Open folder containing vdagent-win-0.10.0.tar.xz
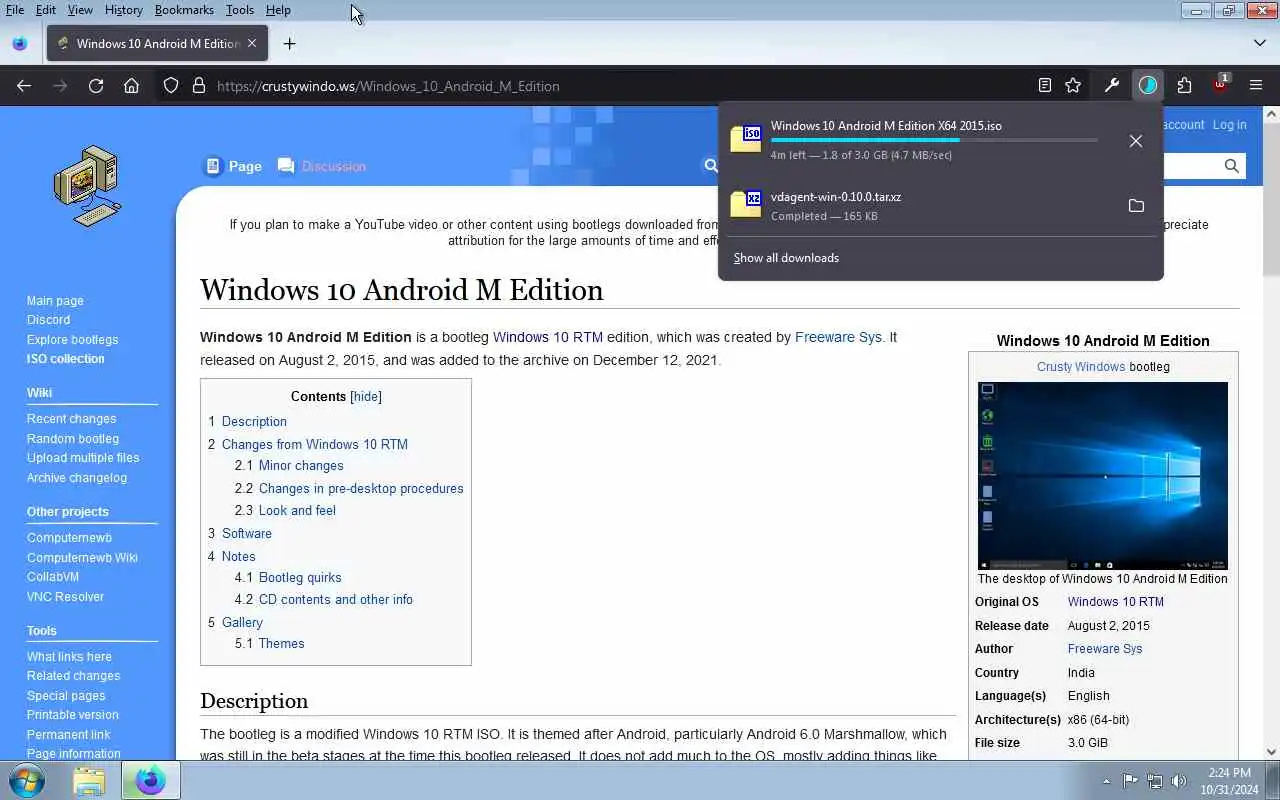This screenshot has height=800, width=1280. click(x=1136, y=206)
